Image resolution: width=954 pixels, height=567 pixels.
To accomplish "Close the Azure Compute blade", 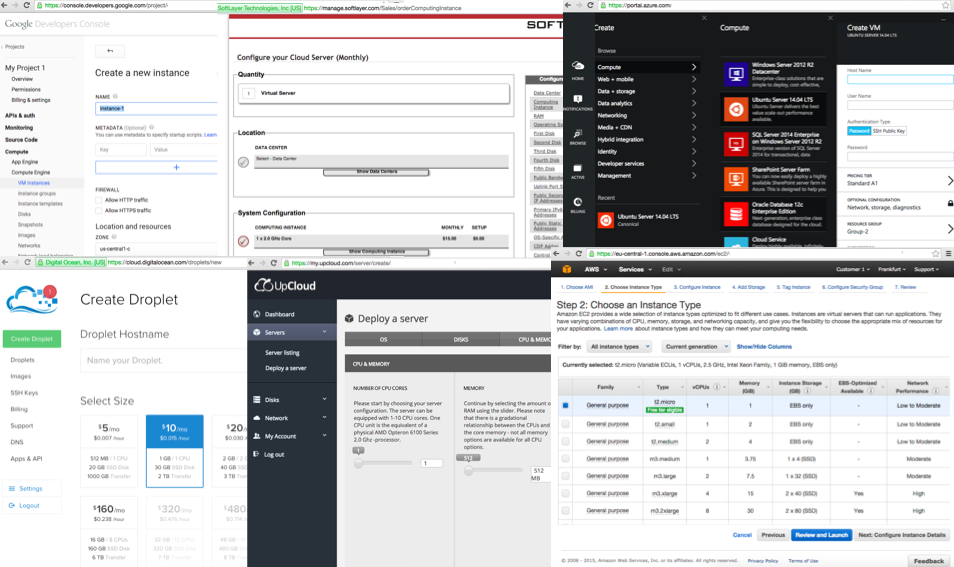I will 830,18.
